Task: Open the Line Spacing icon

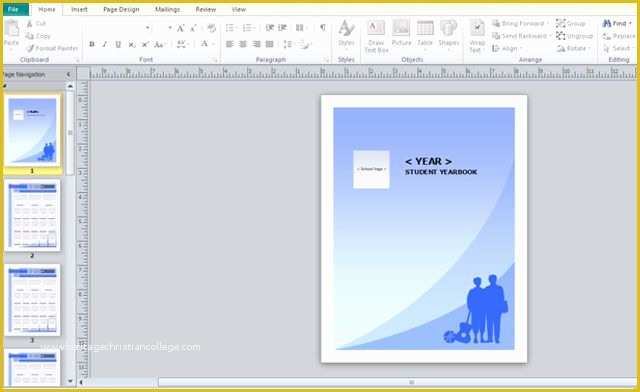Action: 288,44
